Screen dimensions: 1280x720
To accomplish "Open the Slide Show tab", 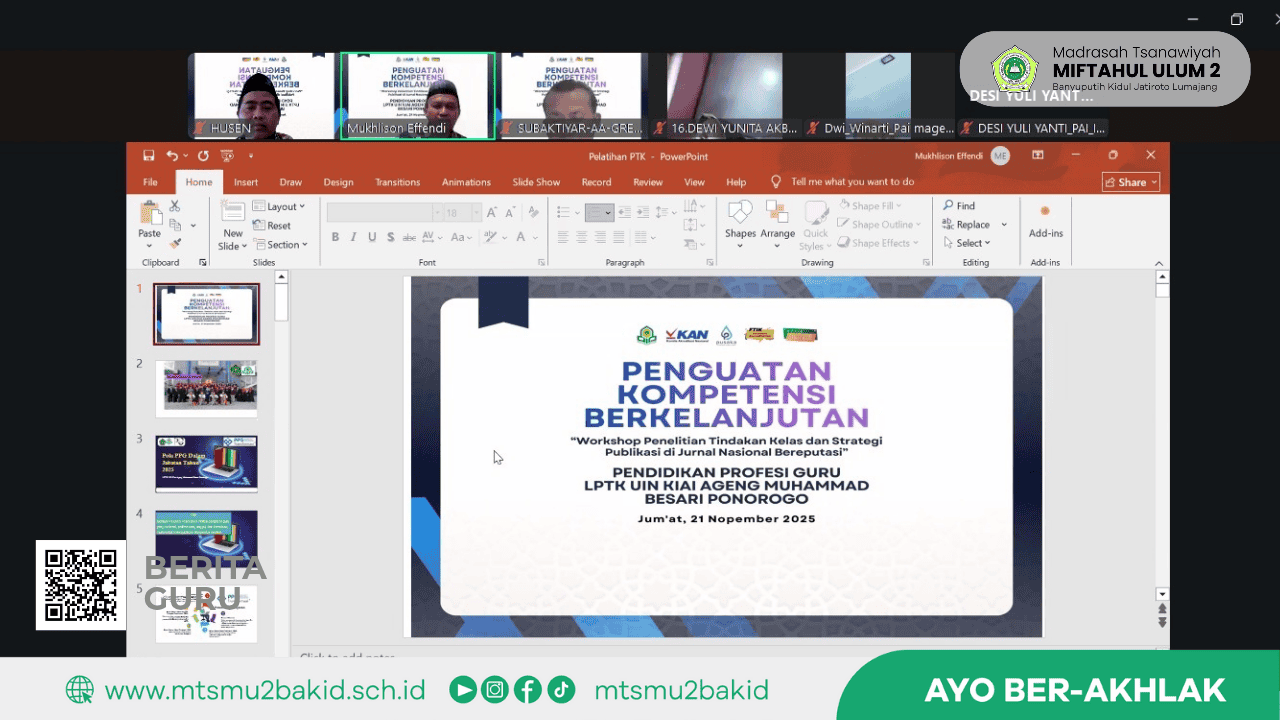I will [x=536, y=182].
